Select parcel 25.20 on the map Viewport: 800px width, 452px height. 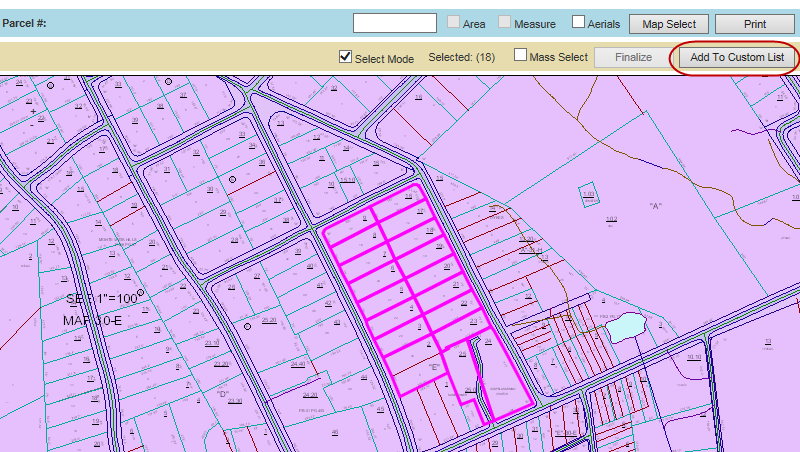coord(268,320)
